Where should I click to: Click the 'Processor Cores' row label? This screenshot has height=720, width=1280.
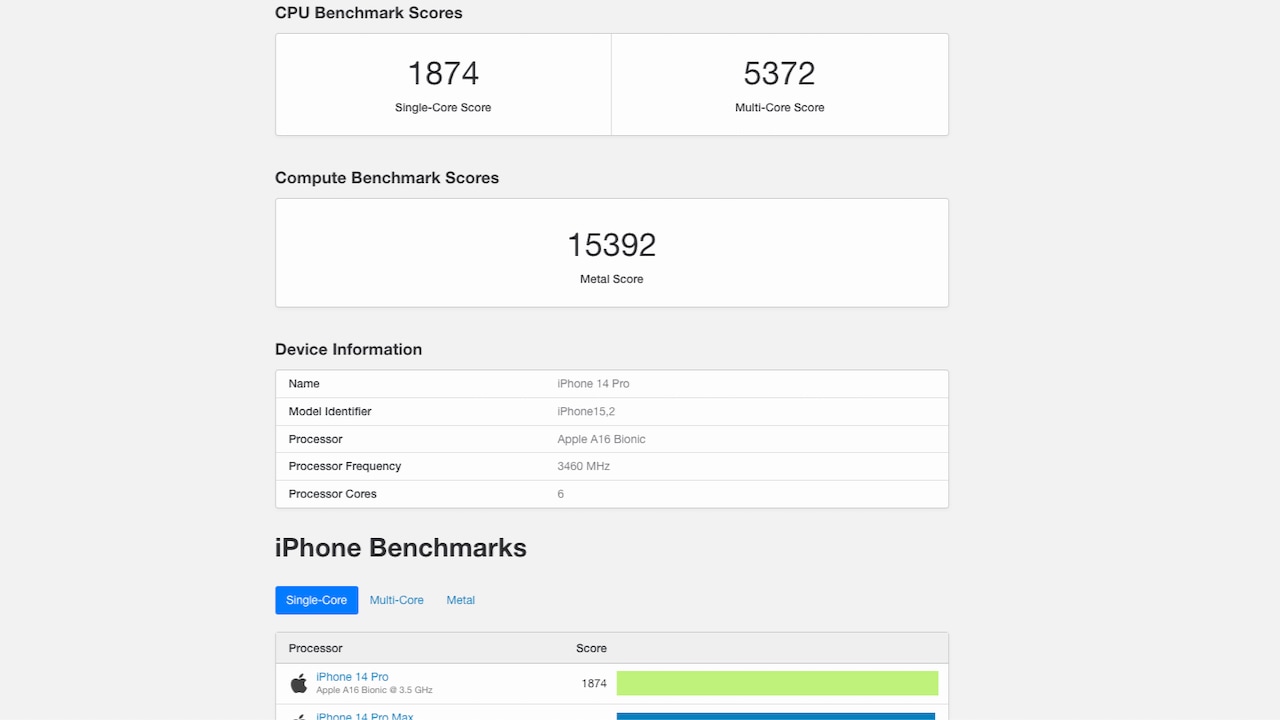(x=333, y=494)
